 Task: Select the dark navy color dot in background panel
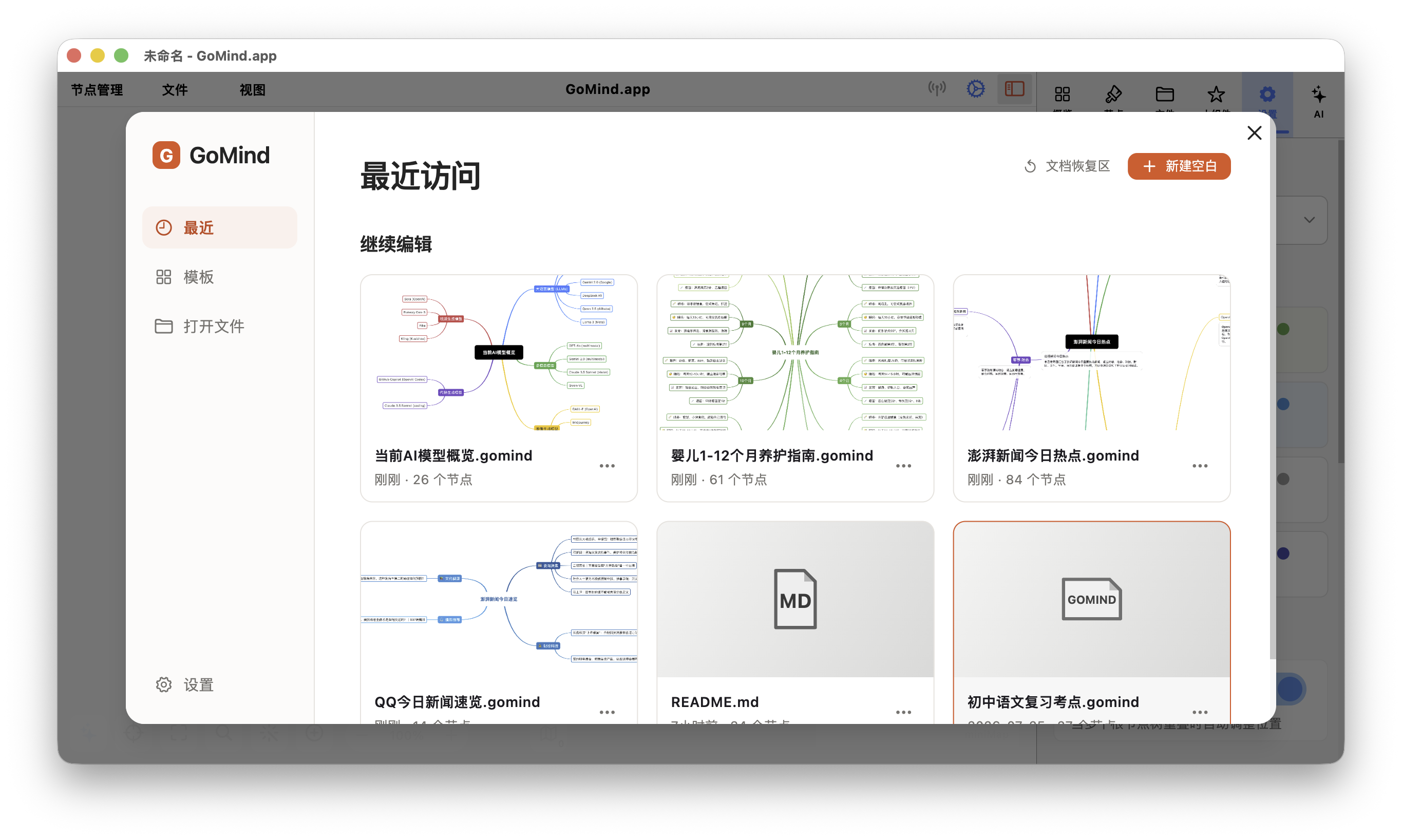(x=1283, y=553)
